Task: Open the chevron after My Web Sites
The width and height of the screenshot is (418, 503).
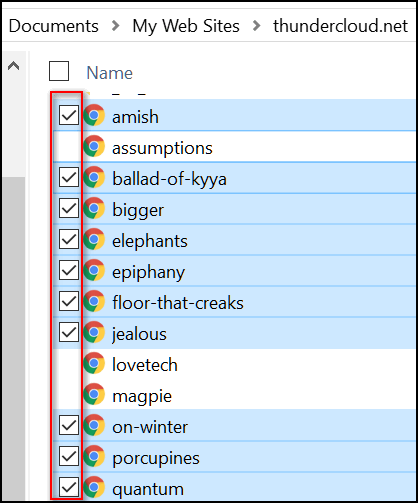Action: 257,26
